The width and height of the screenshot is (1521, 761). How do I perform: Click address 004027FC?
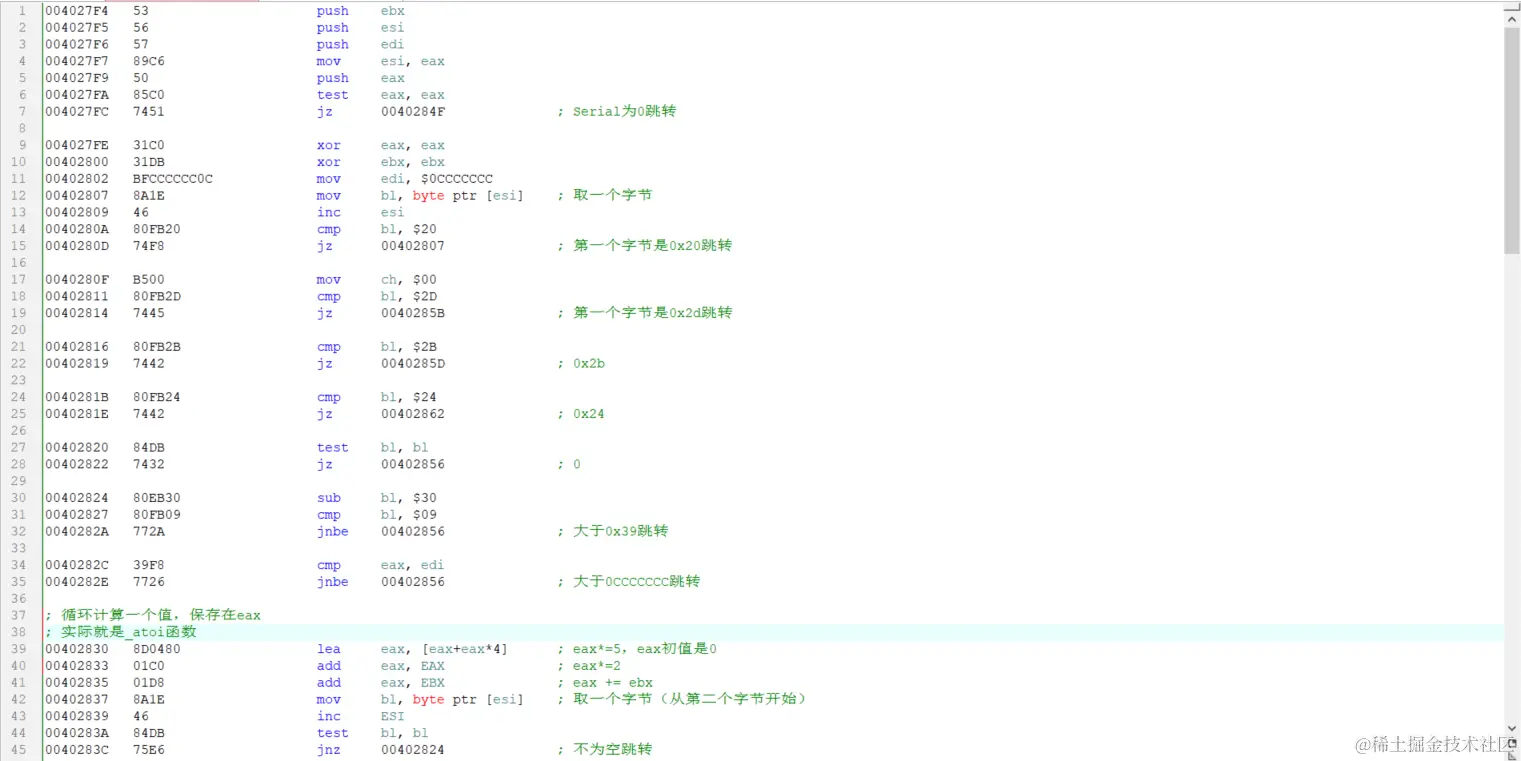[77, 112]
